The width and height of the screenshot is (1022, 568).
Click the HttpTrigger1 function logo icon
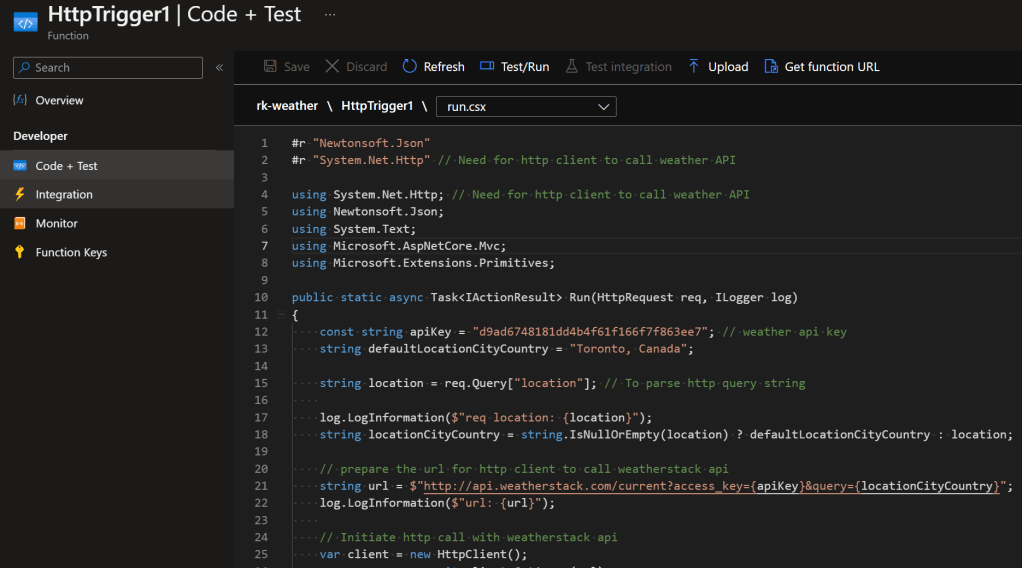click(x=24, y=22)
